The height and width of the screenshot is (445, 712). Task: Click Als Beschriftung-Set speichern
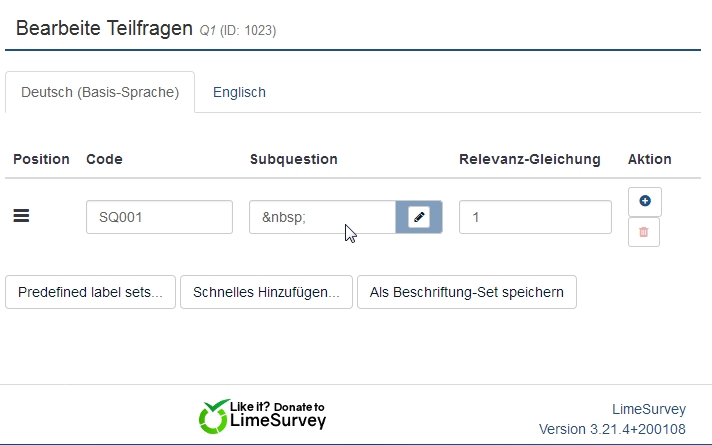coord(466,292)
